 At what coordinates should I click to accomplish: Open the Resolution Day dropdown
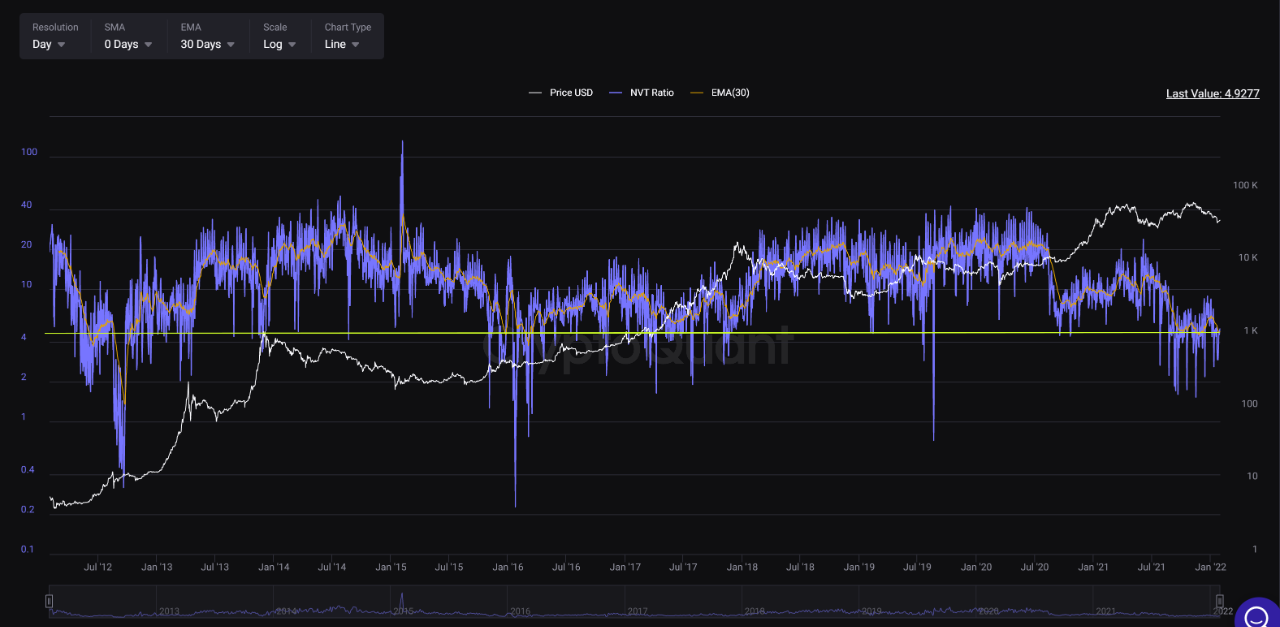pos(49,44)
